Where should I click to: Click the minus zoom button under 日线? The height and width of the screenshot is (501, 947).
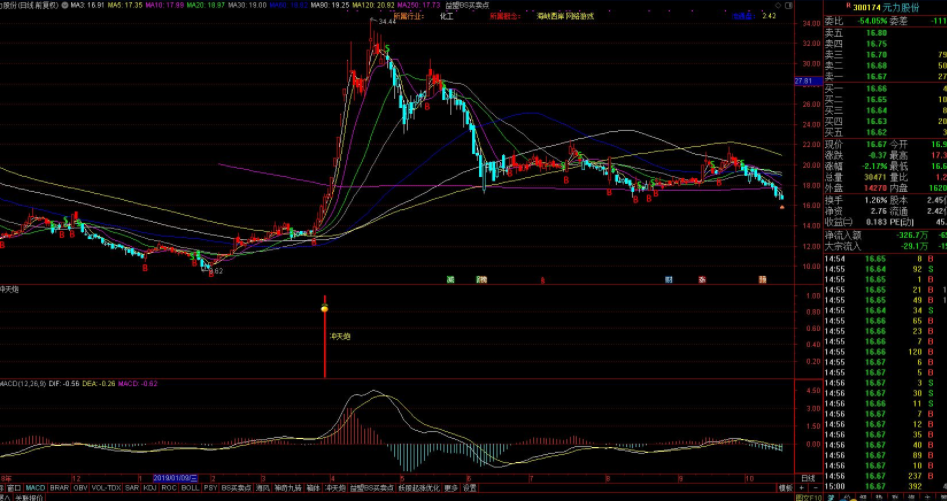pyautogui.click(x=815, y=488)
